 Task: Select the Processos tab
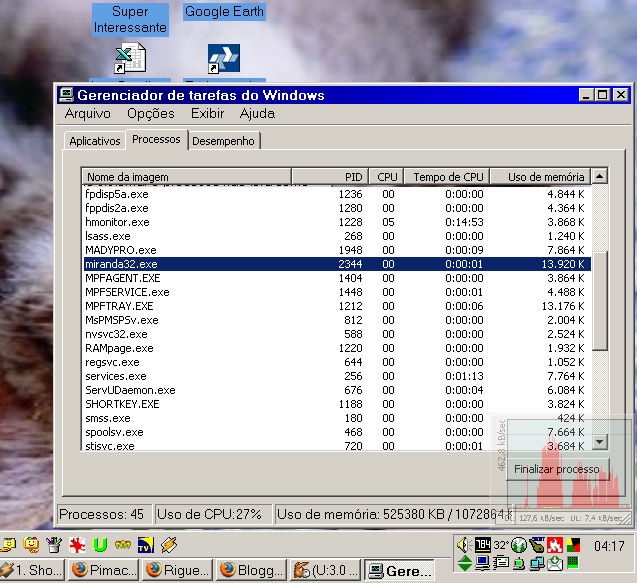pos(156,139)
